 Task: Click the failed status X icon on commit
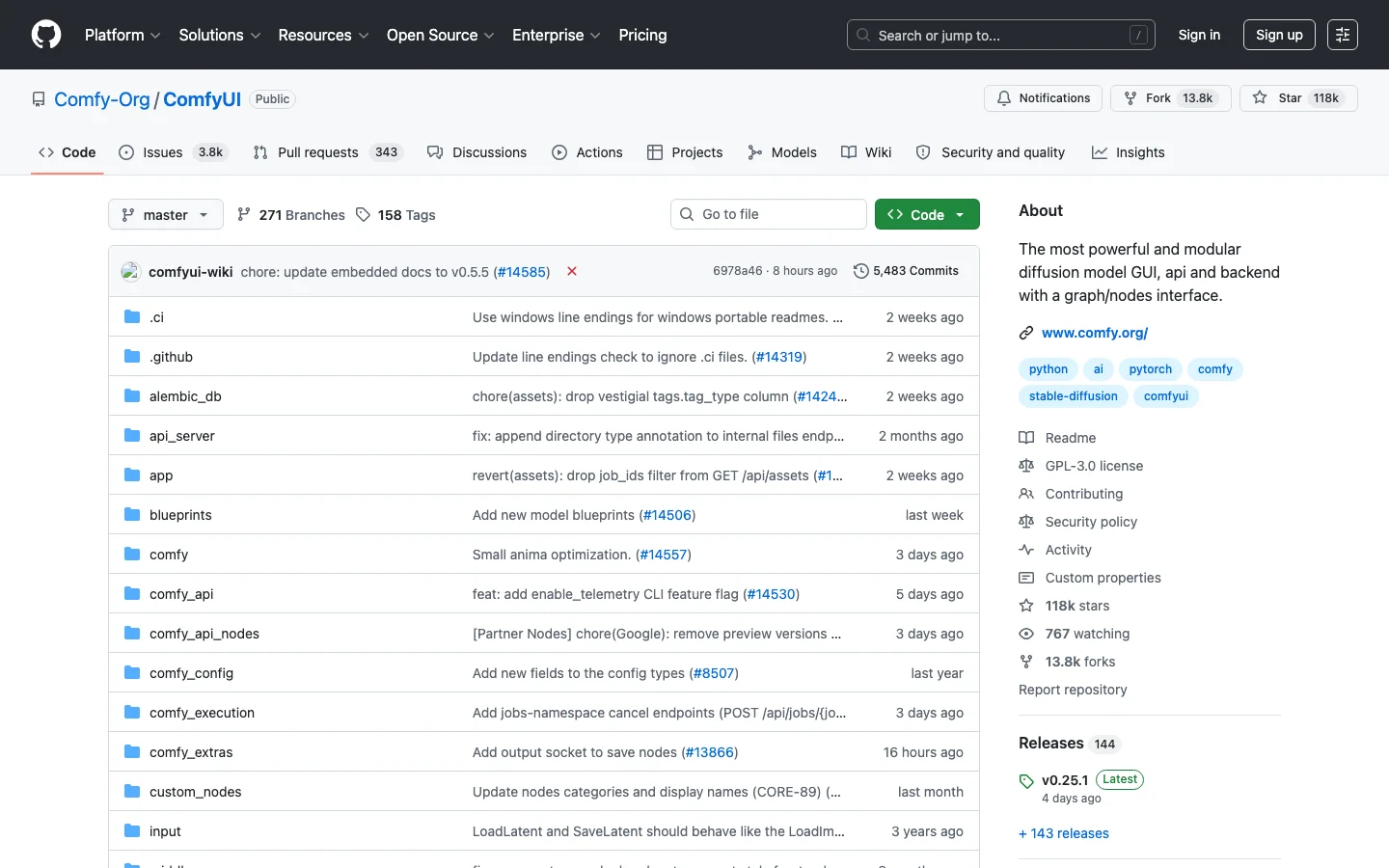tap(572, 272)
